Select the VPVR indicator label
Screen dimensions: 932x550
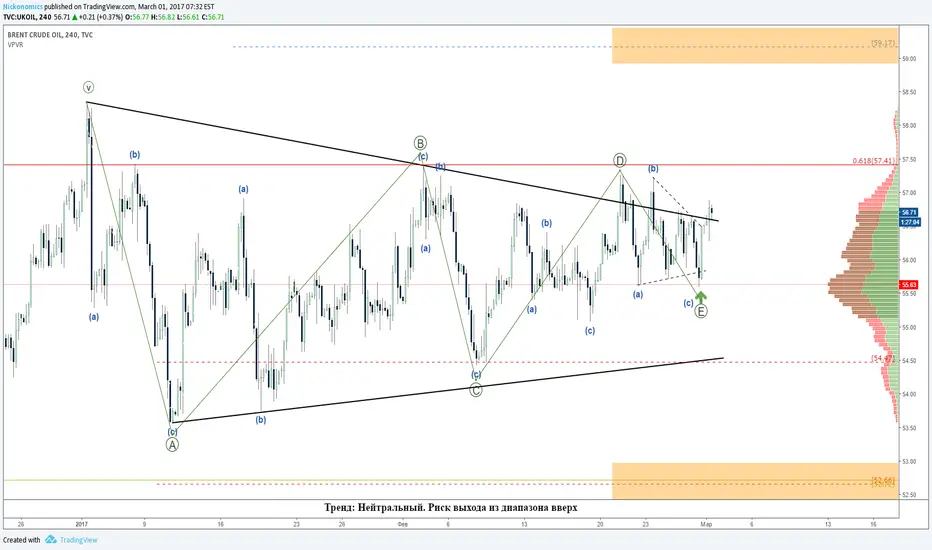15,45
